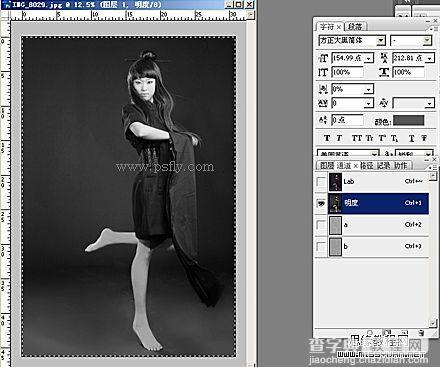The image size is (440, 367).
Task: Select the a channel thumbnail
Action: pyautogui.click(x=335, y=225)
